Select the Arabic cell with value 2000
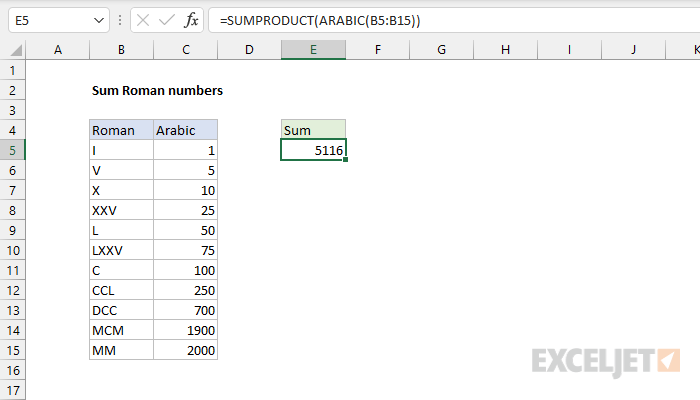 click(186, 350)
